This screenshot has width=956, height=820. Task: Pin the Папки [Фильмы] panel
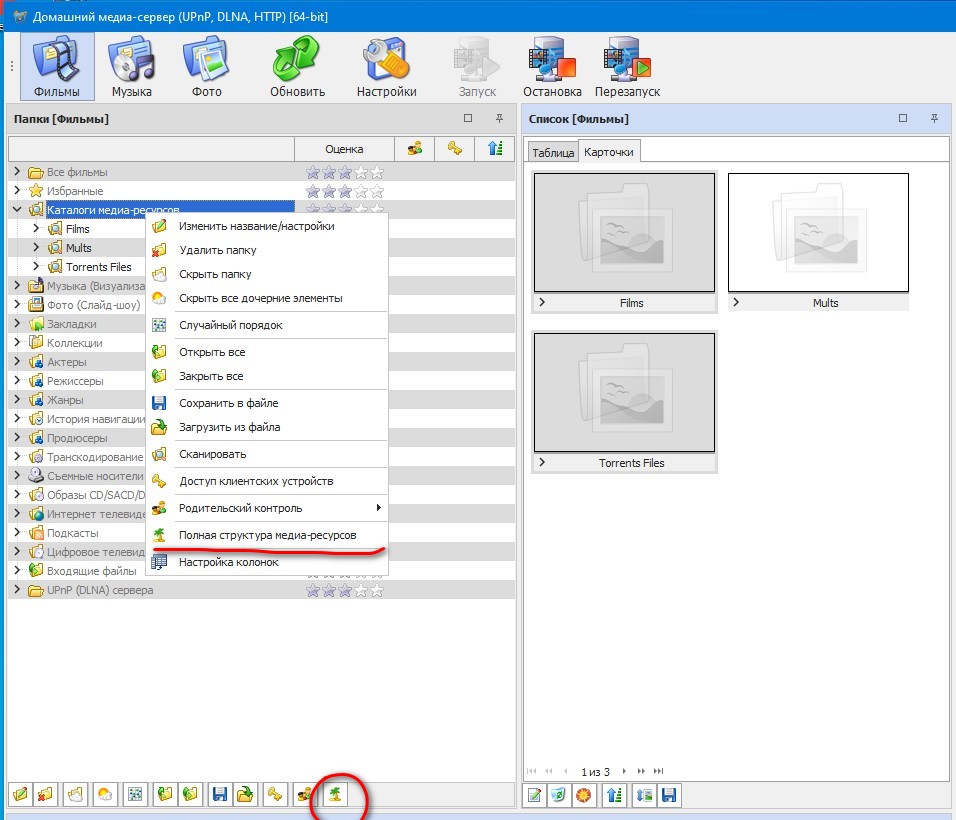(499, 119)
